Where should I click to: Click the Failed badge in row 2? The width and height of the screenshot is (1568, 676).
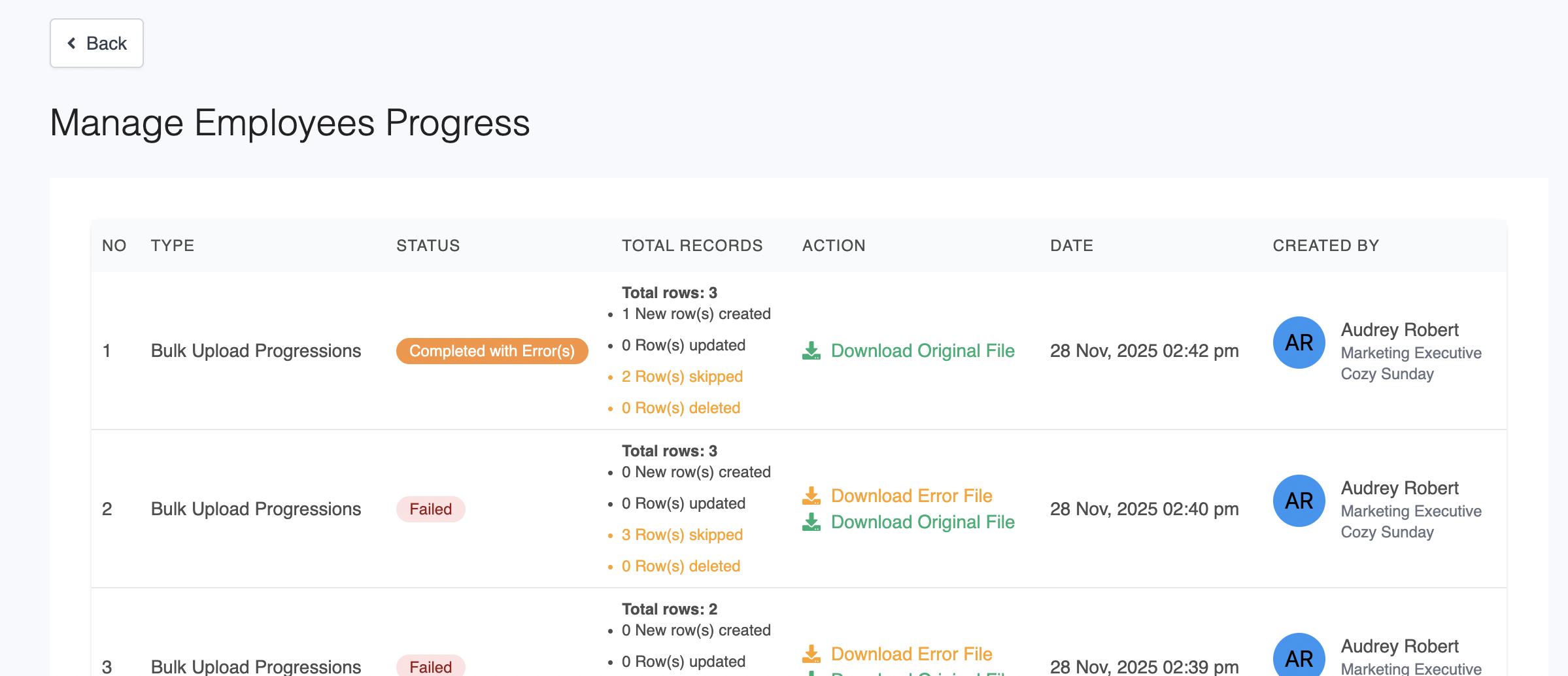[x=431, y=509]
